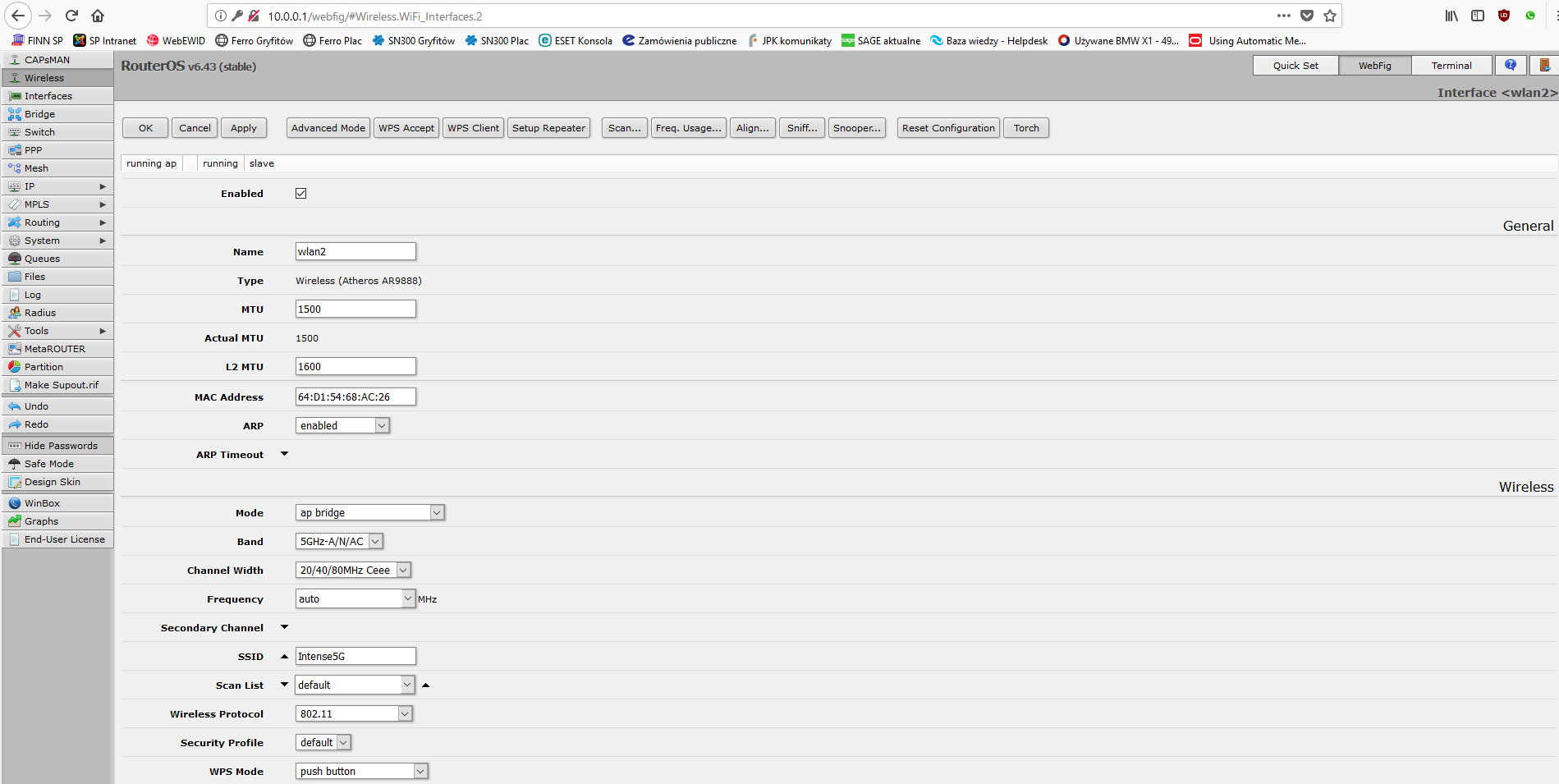Click the Setup Repeater button
The width and height of the screenshot is (1559, 784).
pos(548,128)
